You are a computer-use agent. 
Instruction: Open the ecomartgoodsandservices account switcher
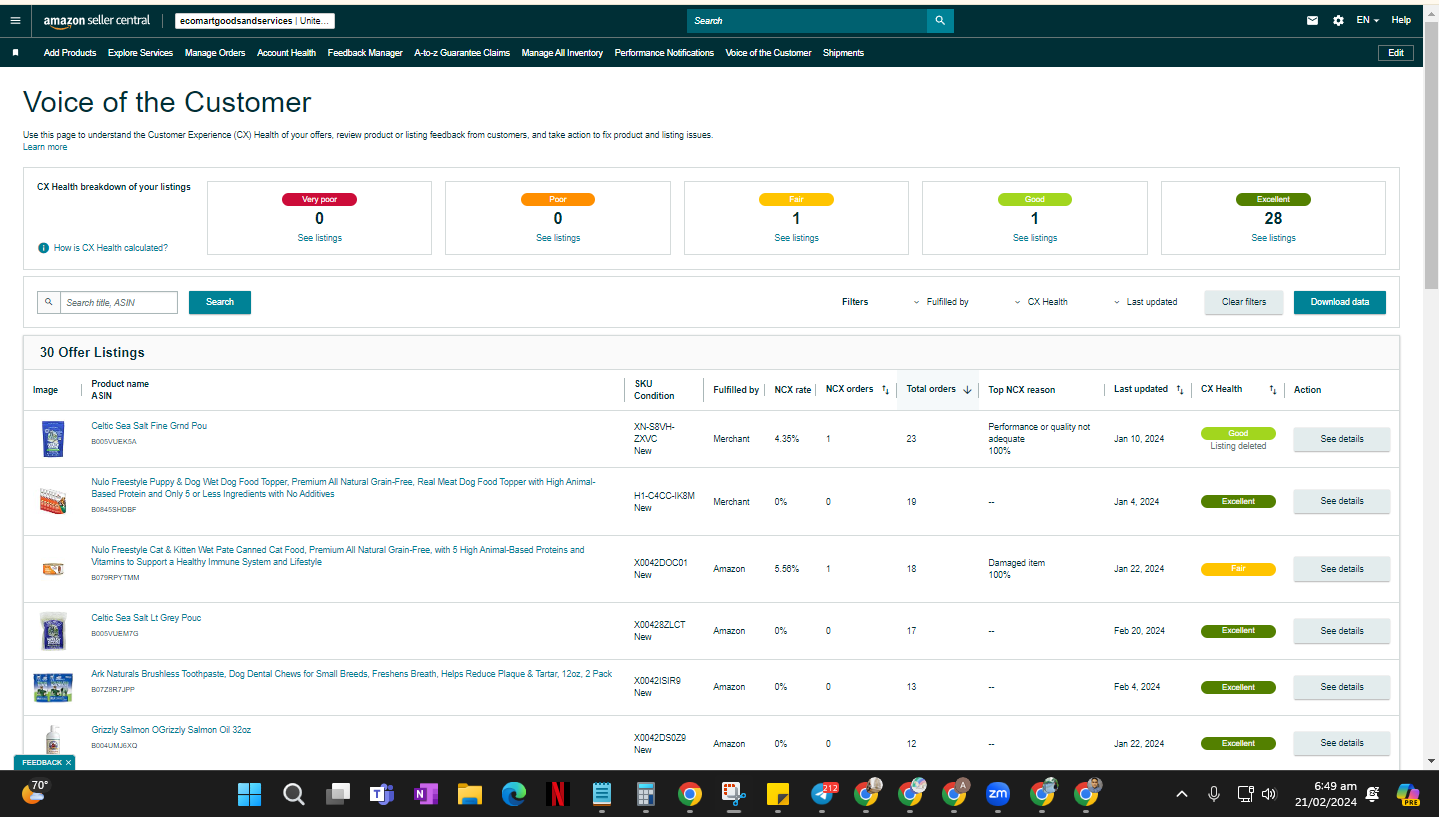(255, 21)
